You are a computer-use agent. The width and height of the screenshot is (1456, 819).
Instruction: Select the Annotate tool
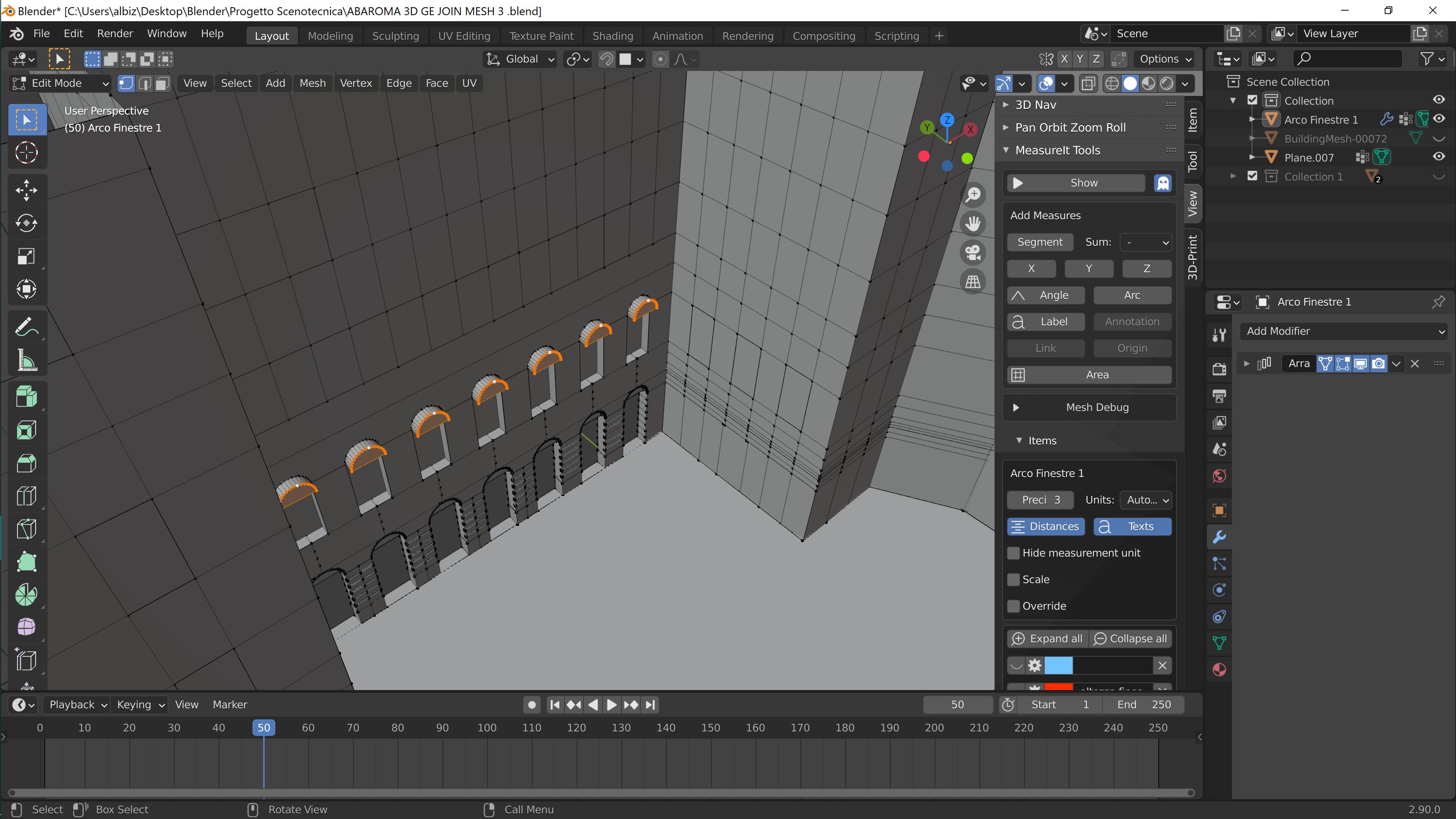click(26, 326)
